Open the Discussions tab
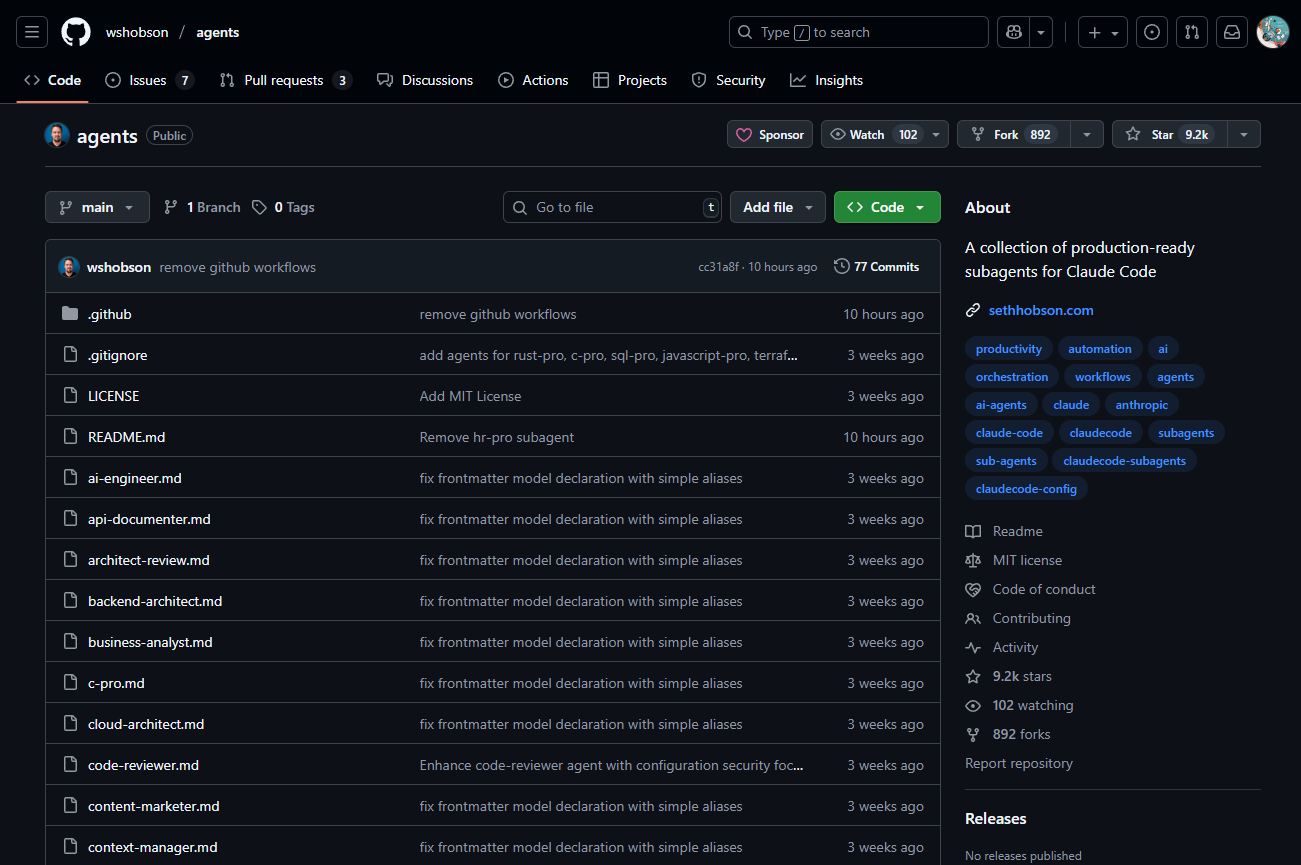The width and height of the screenshot is (1301, 865). 425,80
